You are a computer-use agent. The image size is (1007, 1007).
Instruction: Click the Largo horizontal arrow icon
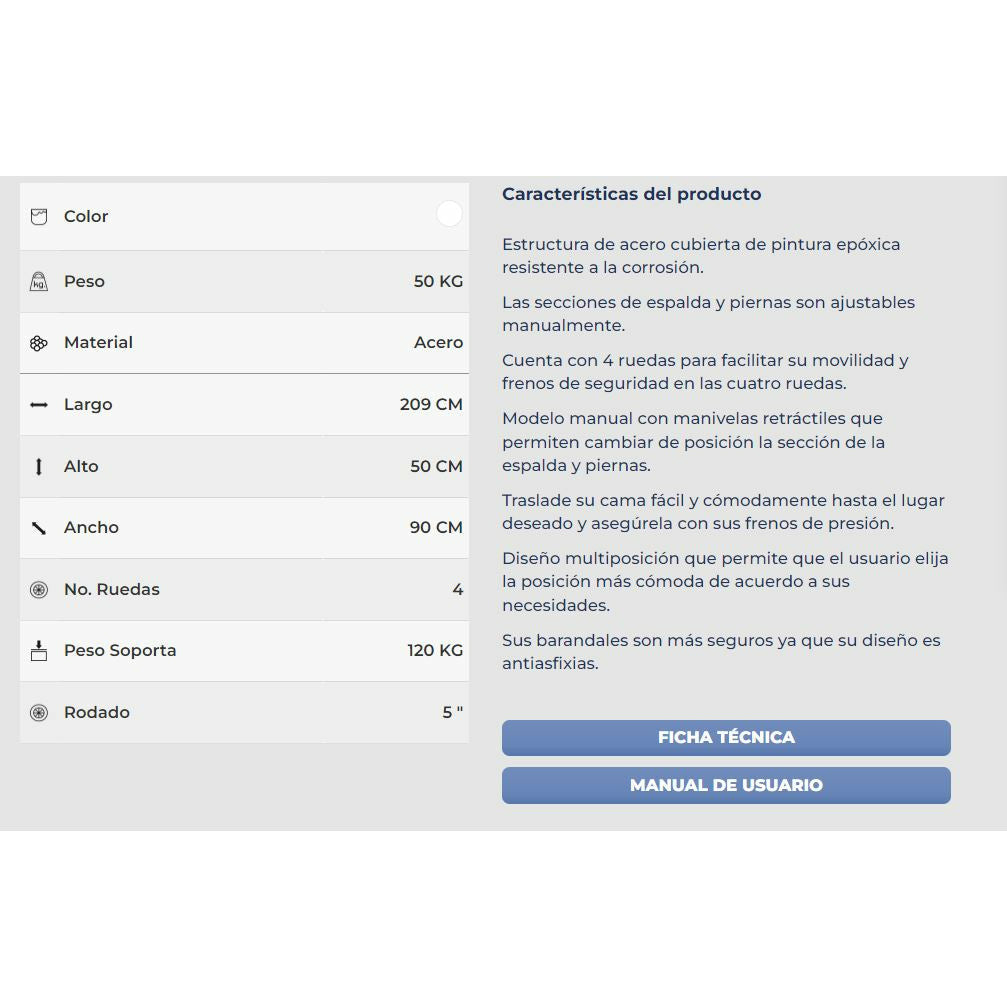tap(39, 405)
